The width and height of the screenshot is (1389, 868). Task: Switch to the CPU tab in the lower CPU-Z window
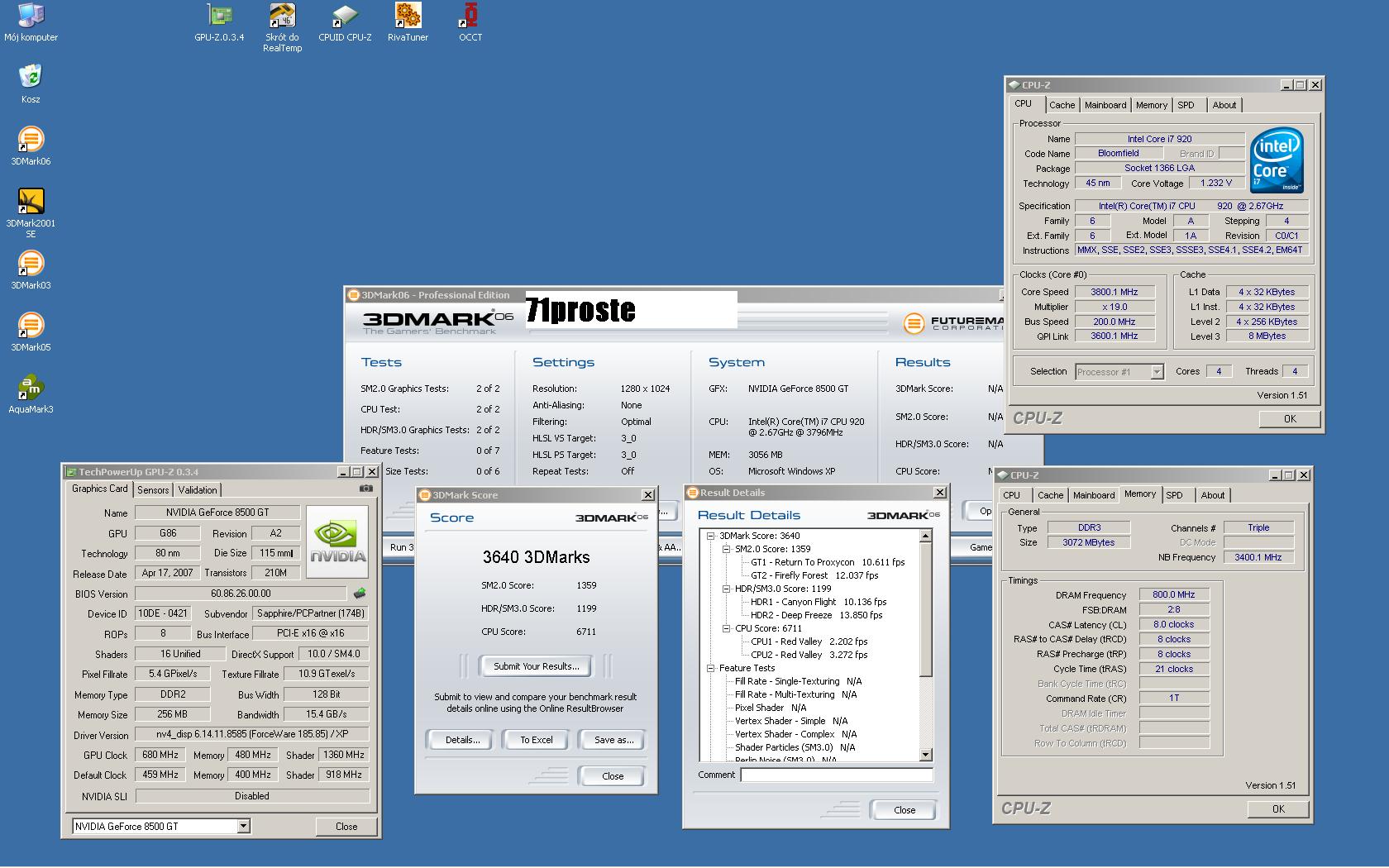1011,495
